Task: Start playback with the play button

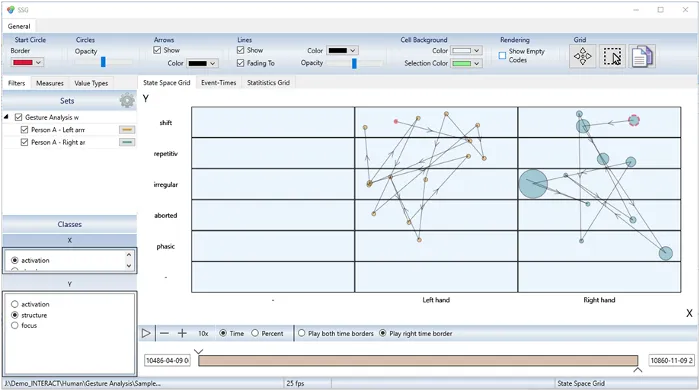Action: click(x=146, y=333)
